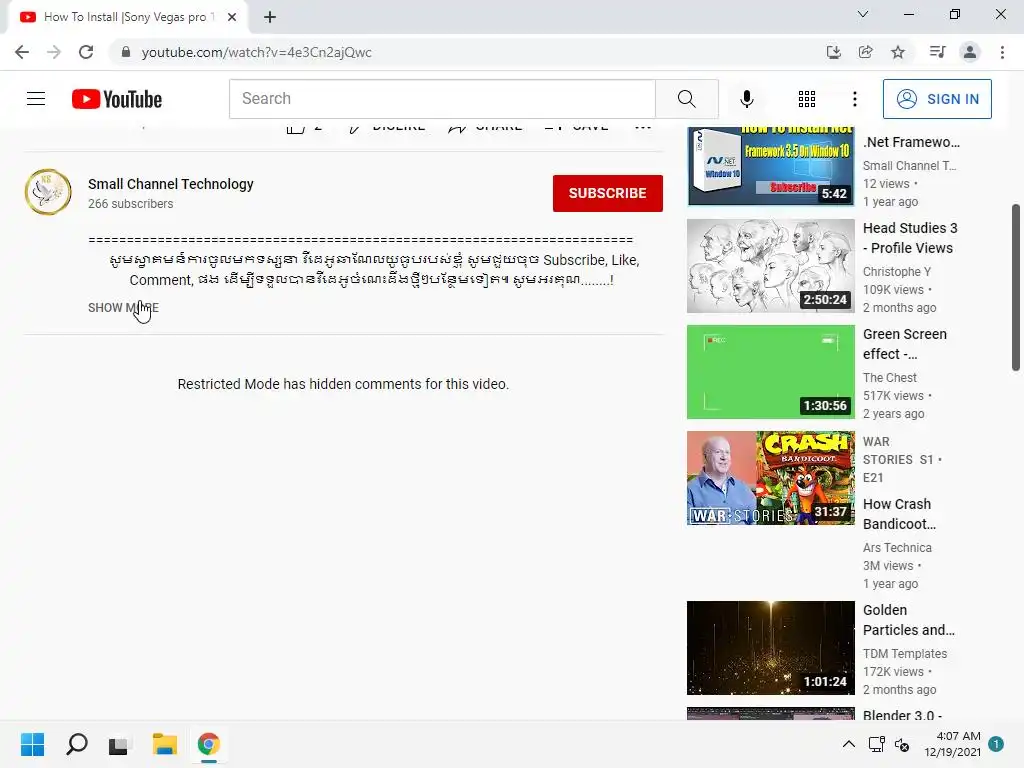
Task: Select the How To Install Sony Vegas tab
Action: click(128, 17)
